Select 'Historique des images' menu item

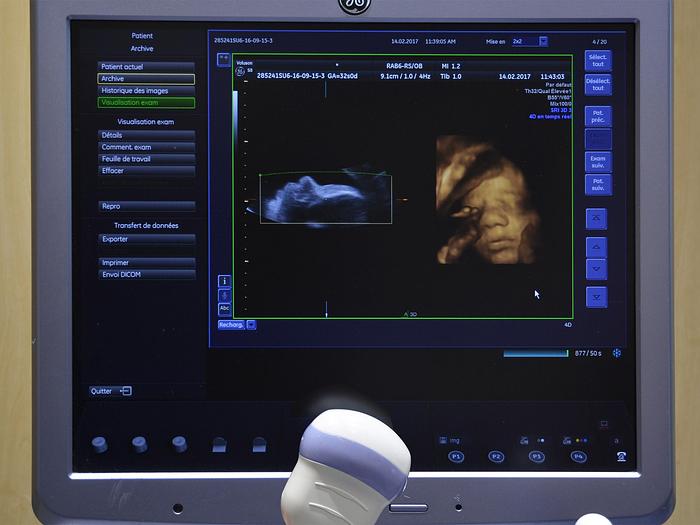point(146,90)
